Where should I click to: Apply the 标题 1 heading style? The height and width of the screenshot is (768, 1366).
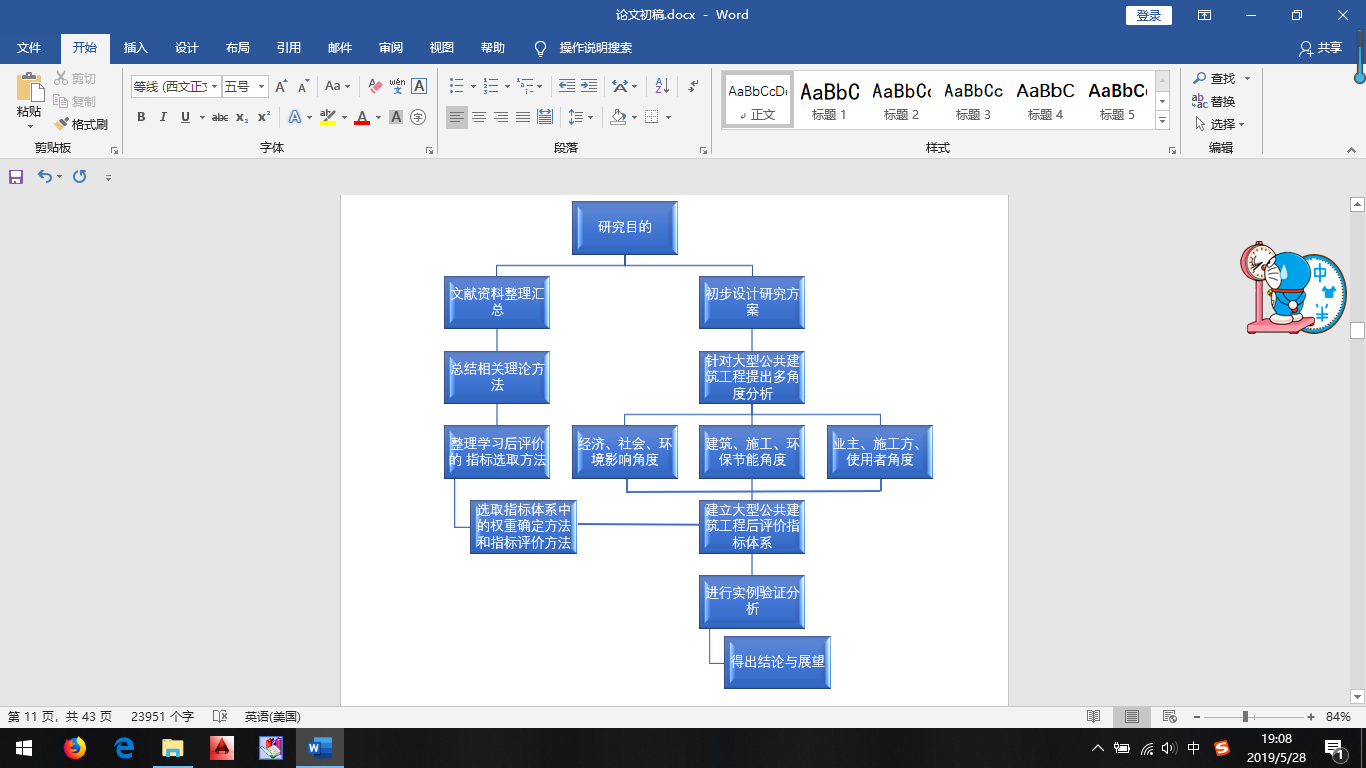point(830,99)
